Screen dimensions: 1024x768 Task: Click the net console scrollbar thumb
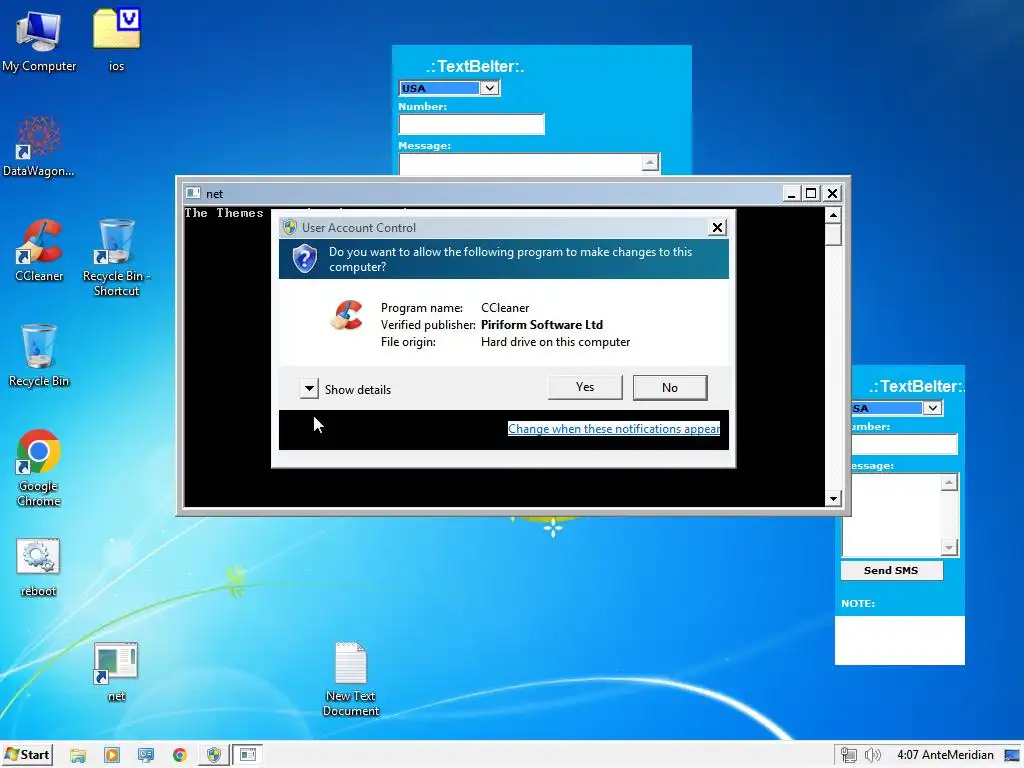pyautogui.click(x=833, y=234)
